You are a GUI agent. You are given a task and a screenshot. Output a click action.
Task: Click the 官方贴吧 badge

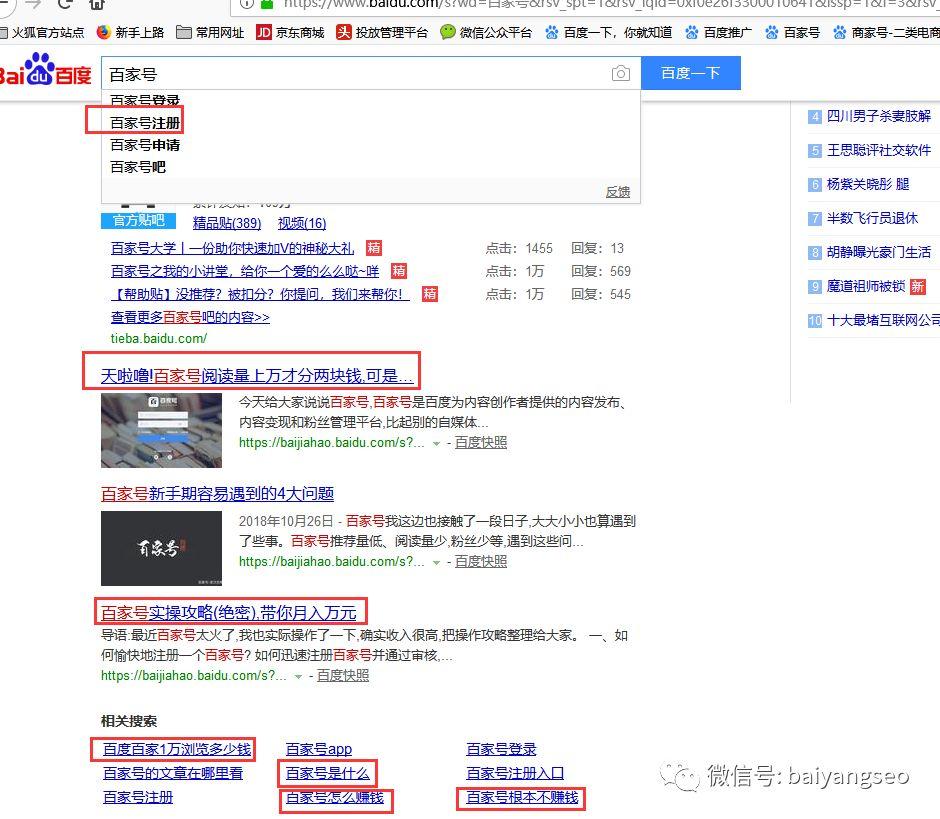point(138,221)
